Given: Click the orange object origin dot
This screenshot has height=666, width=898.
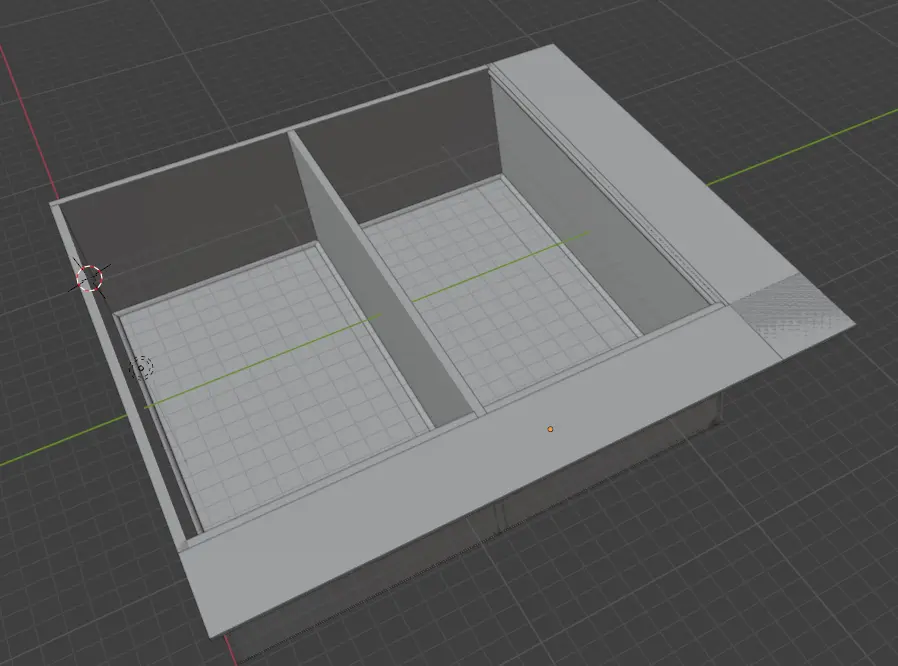Looking at the screenshot, I should [x=550, y=429].
